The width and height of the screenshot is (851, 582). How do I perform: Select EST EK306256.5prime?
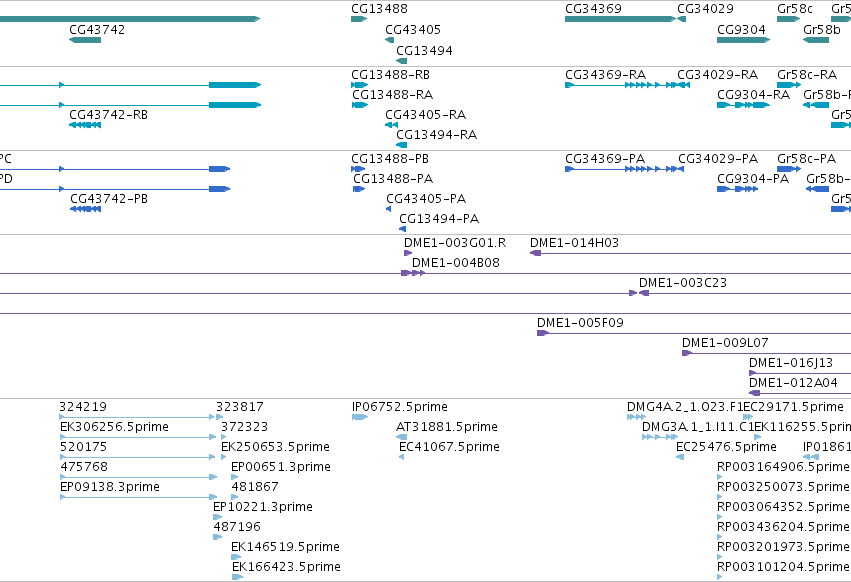point(138,437)
